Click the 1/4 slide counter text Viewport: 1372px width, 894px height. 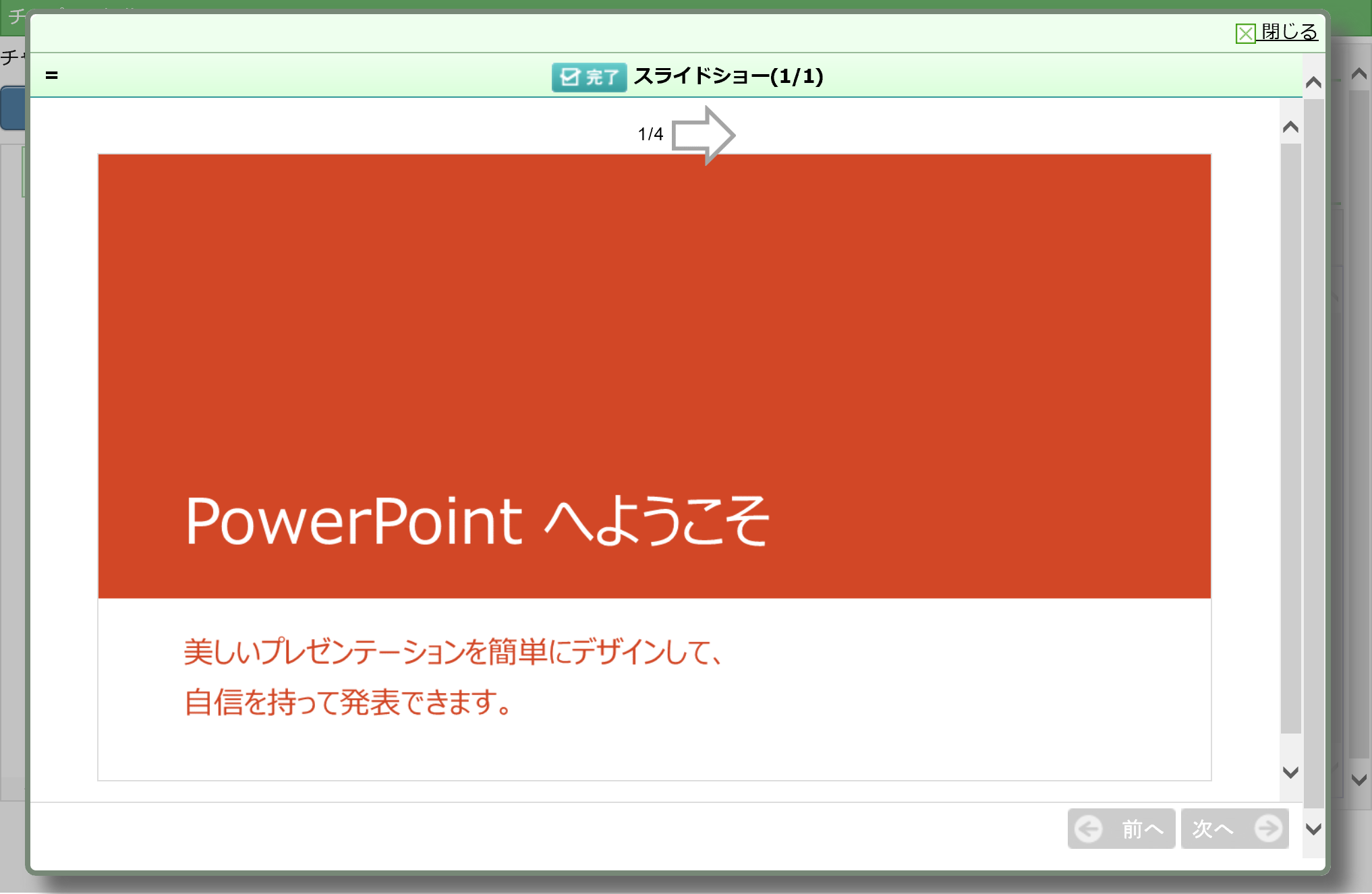(x=650, y=134)
